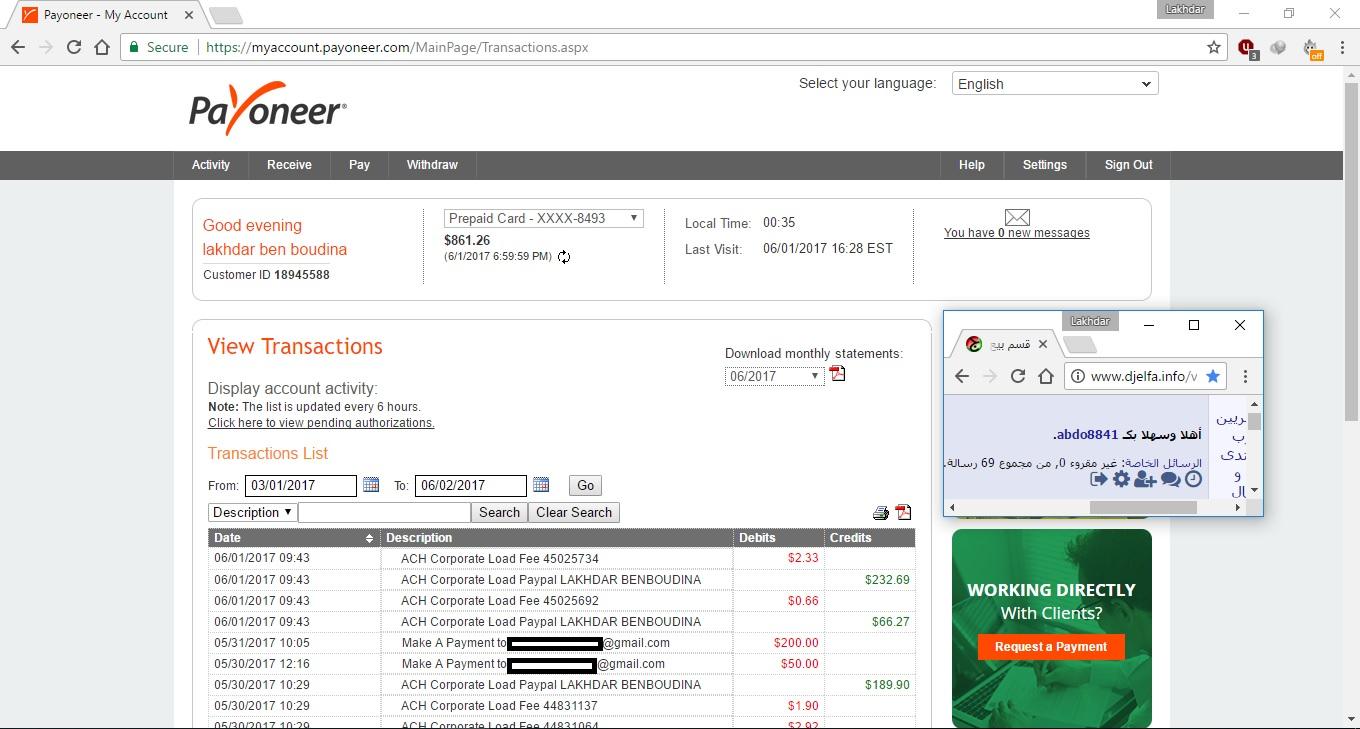Click the envelope messages icon
Viewport: 1360px width, 729px height.
1017,217
